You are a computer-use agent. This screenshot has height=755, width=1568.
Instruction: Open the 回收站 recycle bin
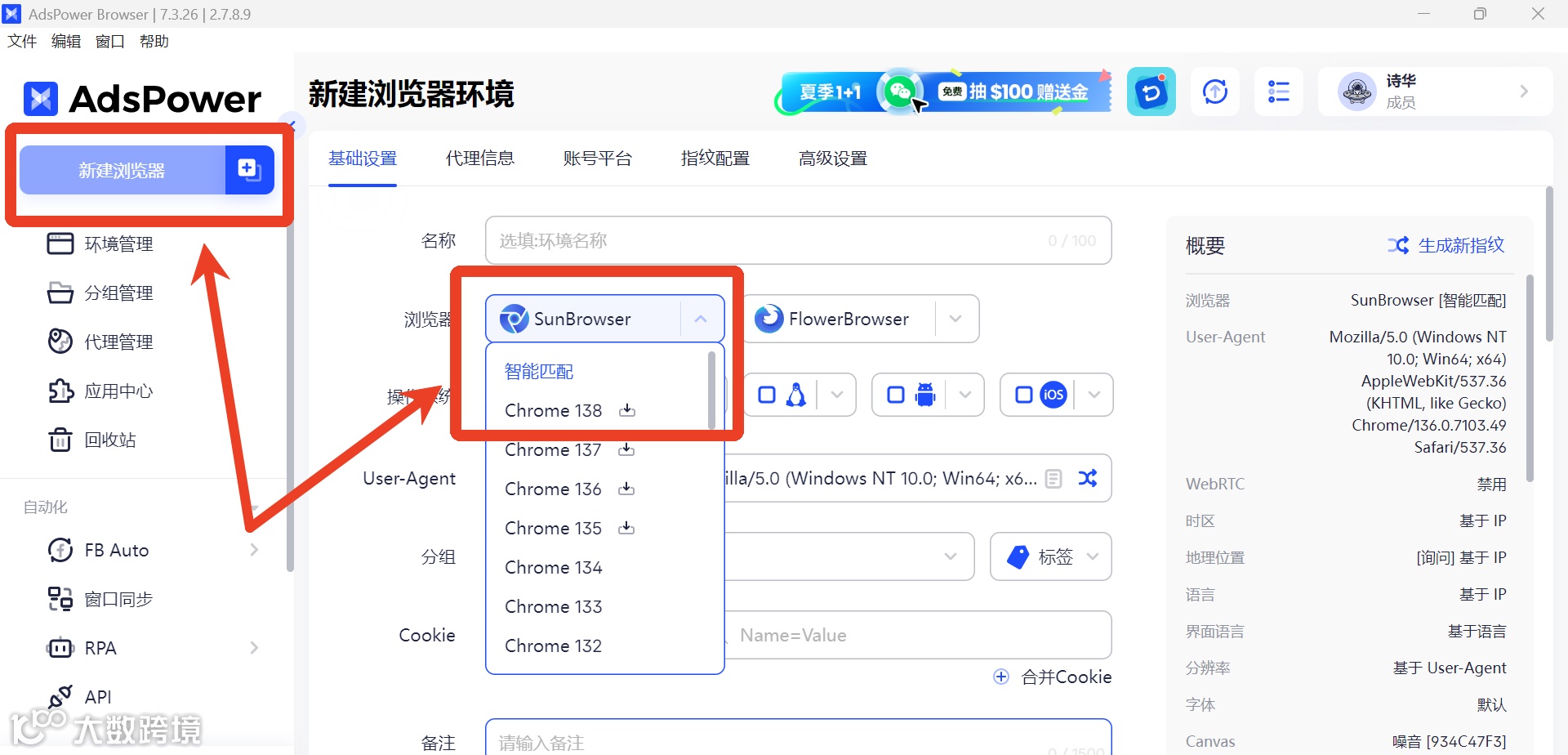tap(92, 440)
